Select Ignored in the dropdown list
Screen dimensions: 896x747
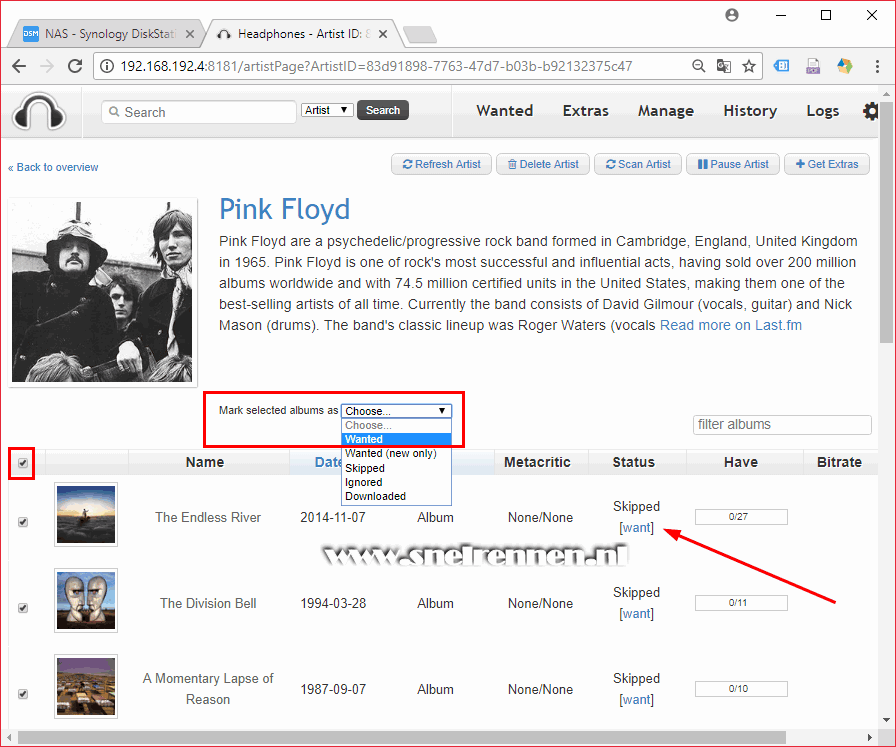[x=396, y=482]
